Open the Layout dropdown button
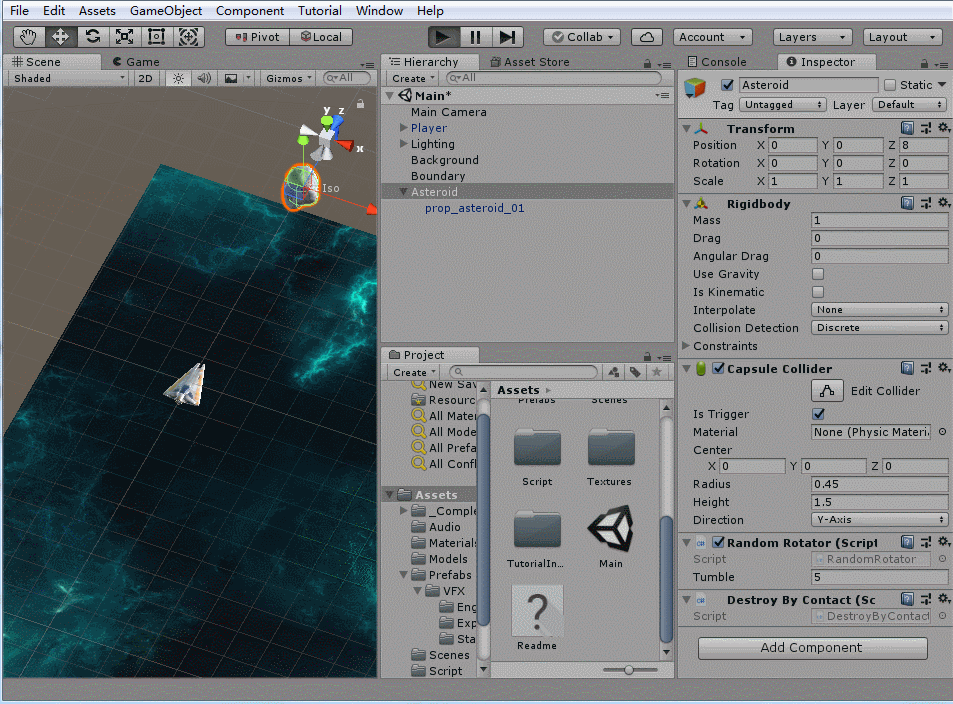The image size is (953, 704). [902, 37]
